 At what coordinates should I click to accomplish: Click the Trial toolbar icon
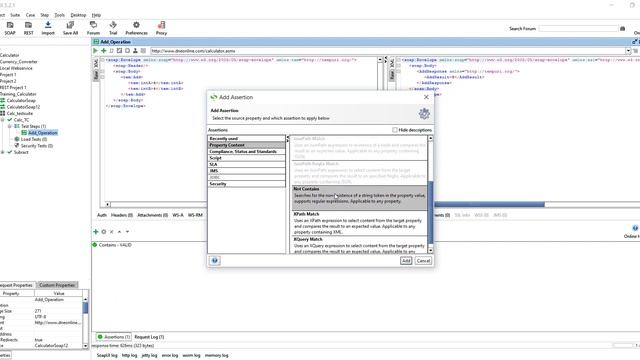pos(113,25)
